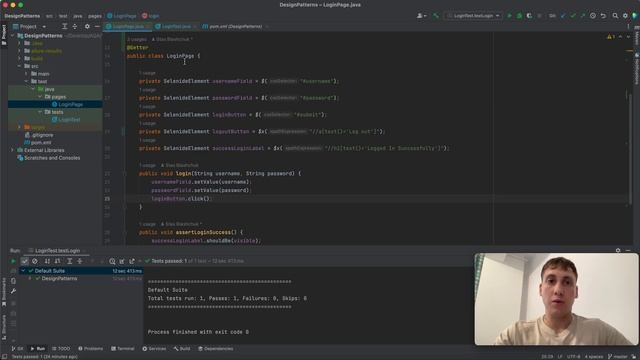Hide the Project tool window
640x360 pixels.
97,27
